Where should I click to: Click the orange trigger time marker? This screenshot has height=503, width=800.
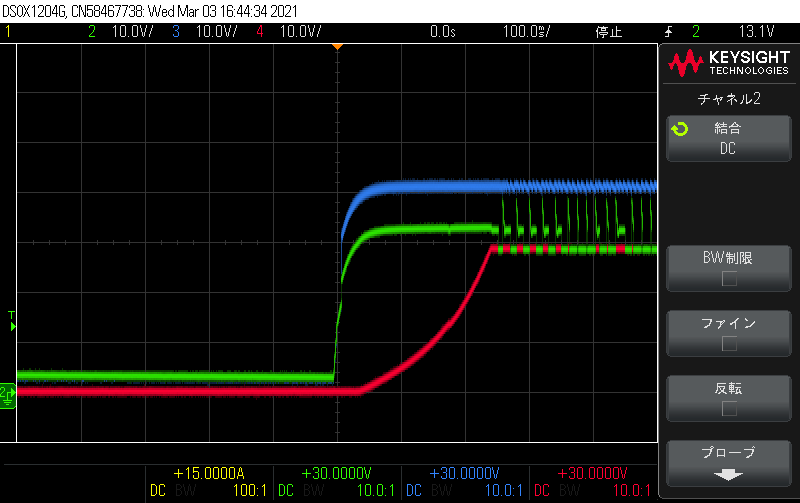click(x=337, y=47)
